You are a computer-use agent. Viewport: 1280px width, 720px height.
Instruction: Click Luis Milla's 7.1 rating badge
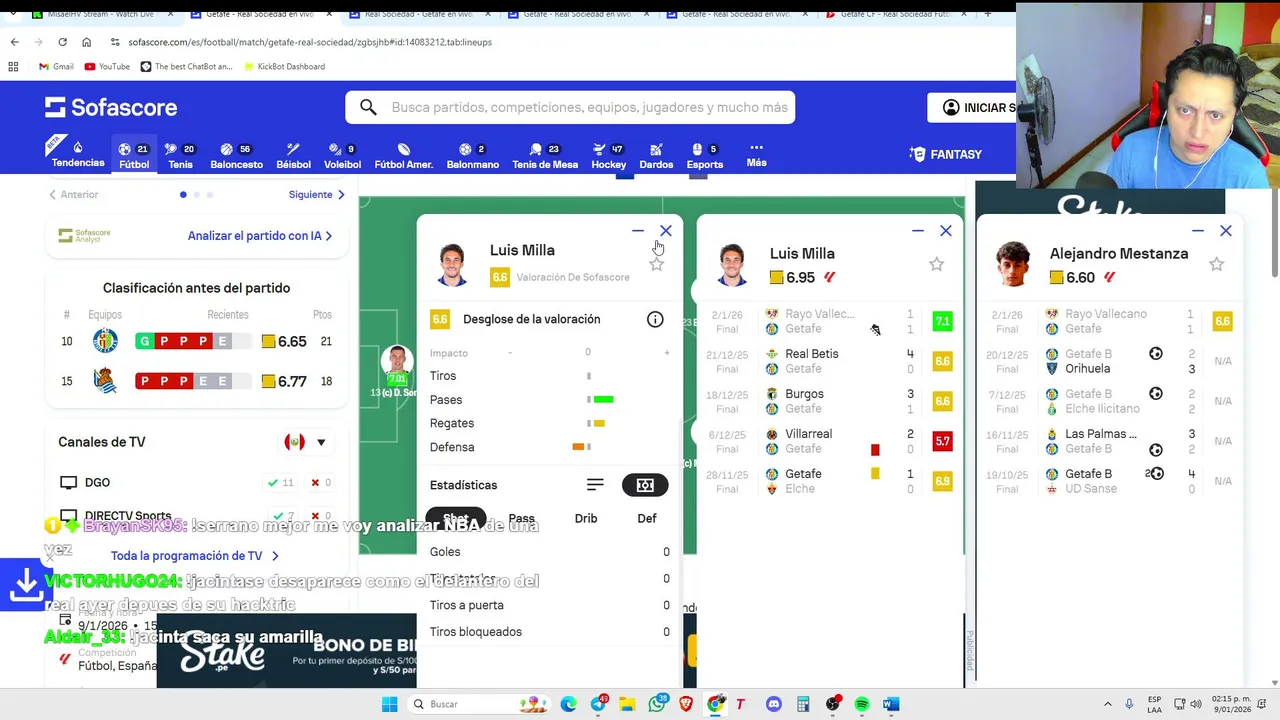[942, 321]
